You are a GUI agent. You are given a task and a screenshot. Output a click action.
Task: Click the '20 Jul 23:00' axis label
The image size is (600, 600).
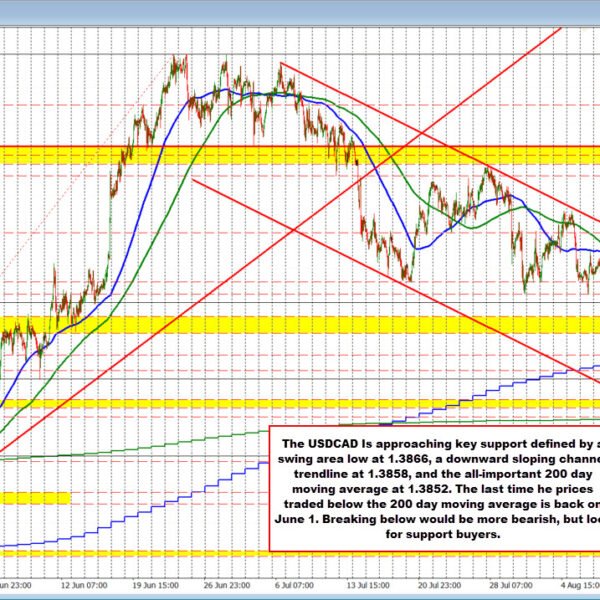439,585
